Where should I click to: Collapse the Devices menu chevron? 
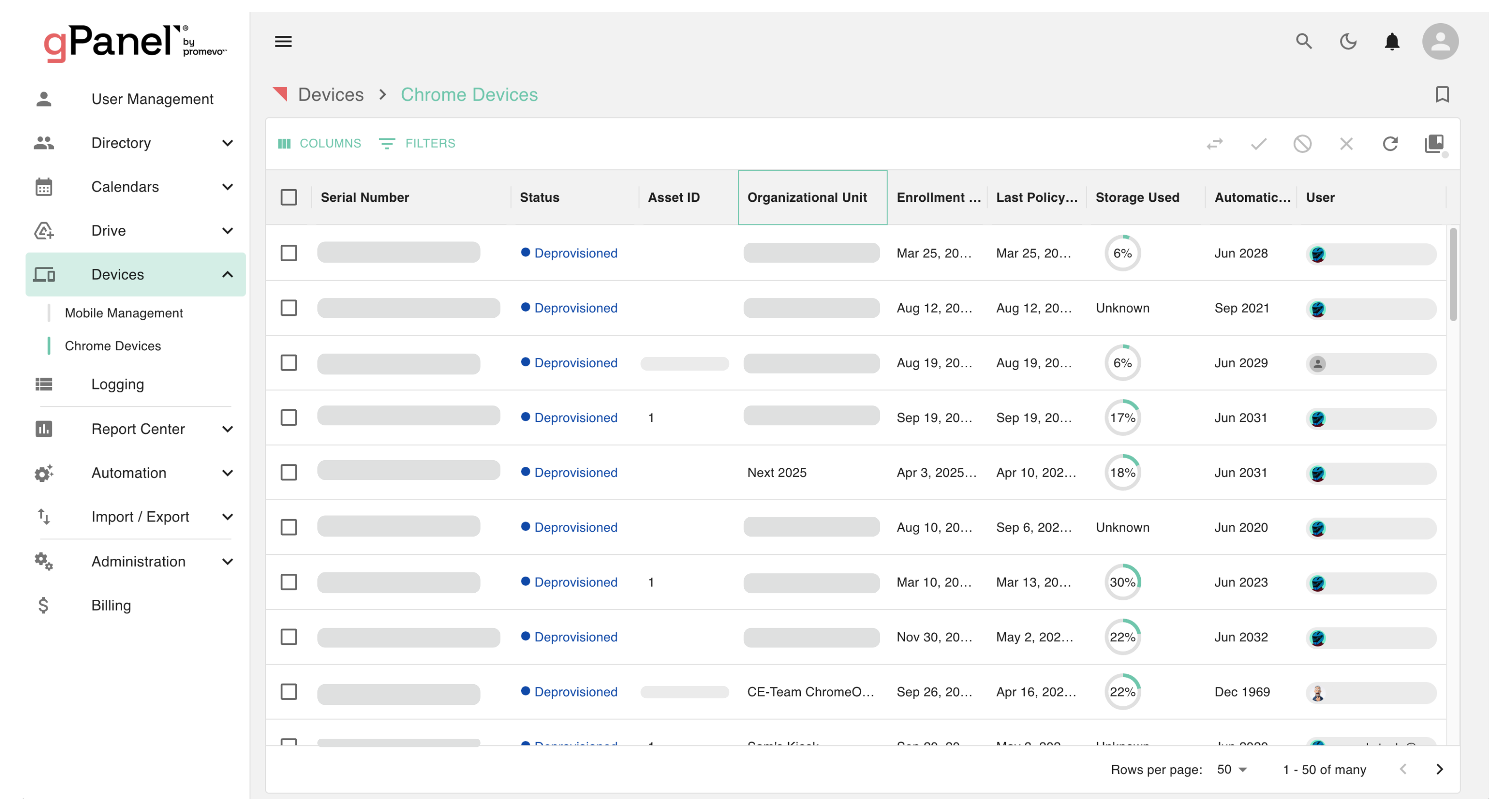tap(228, 274)
